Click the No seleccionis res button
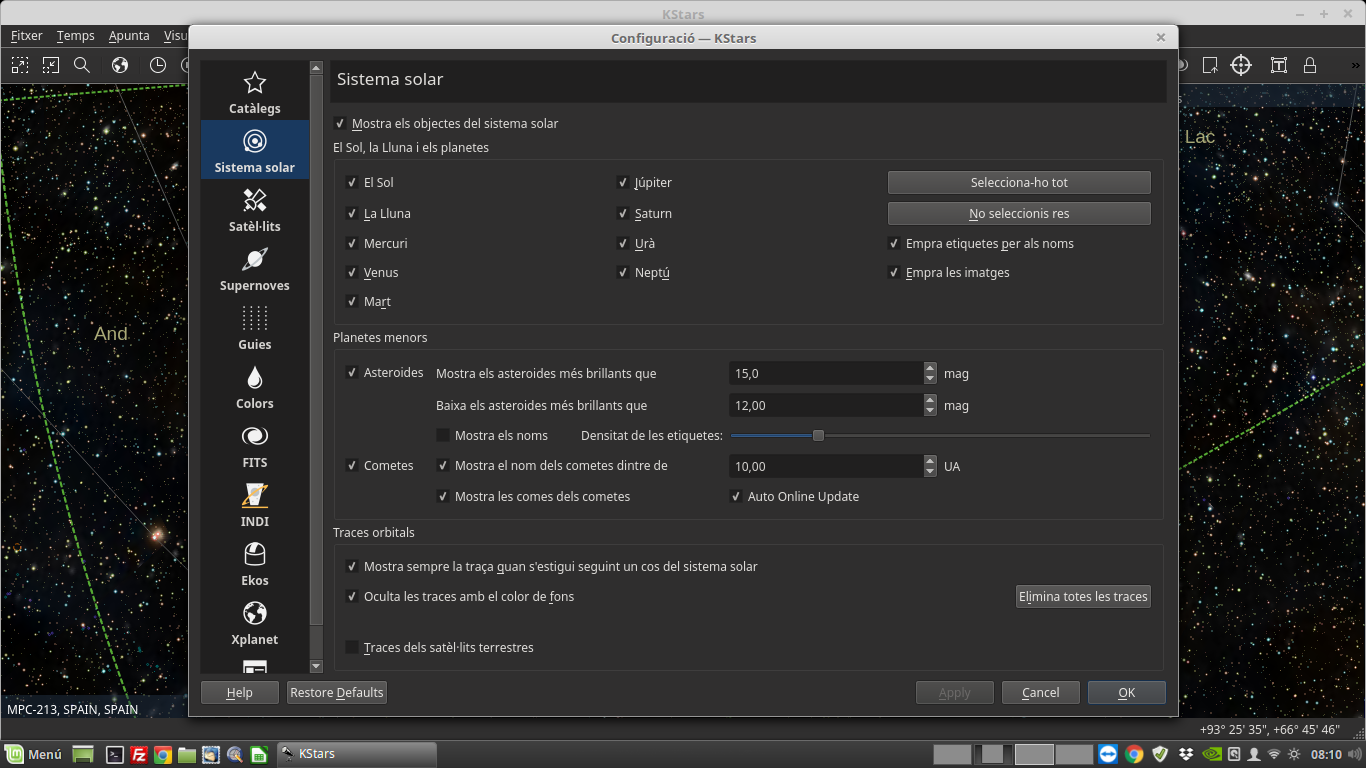 pos(1019,214)
